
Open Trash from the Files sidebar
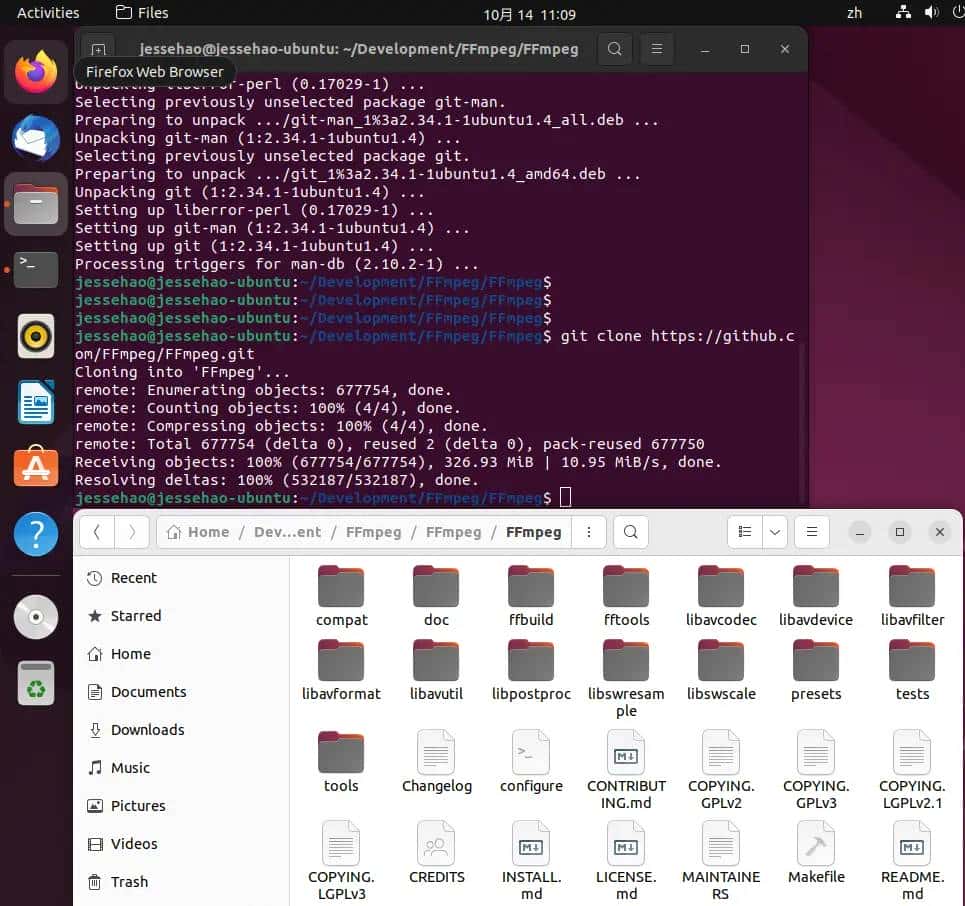tap(128, 882)
